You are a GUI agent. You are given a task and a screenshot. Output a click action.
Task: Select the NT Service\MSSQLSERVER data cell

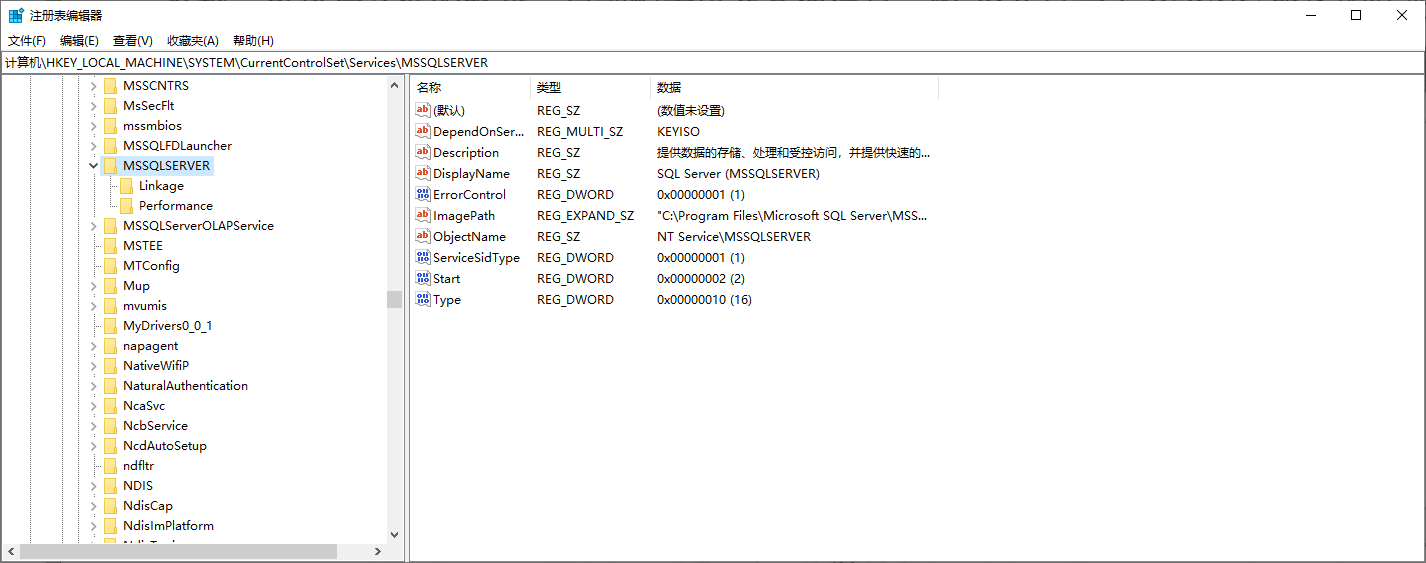[734, 236]
